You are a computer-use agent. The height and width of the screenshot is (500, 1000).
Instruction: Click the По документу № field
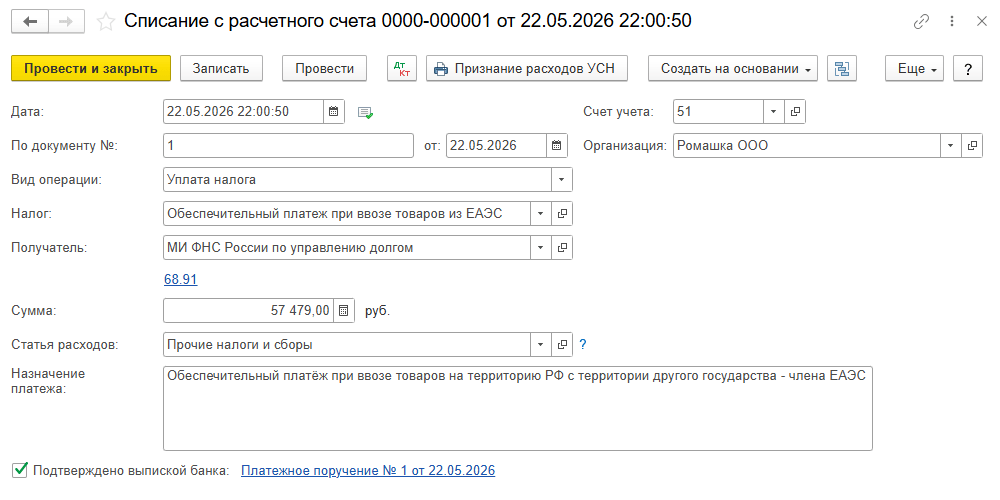(x=288, y=145)
